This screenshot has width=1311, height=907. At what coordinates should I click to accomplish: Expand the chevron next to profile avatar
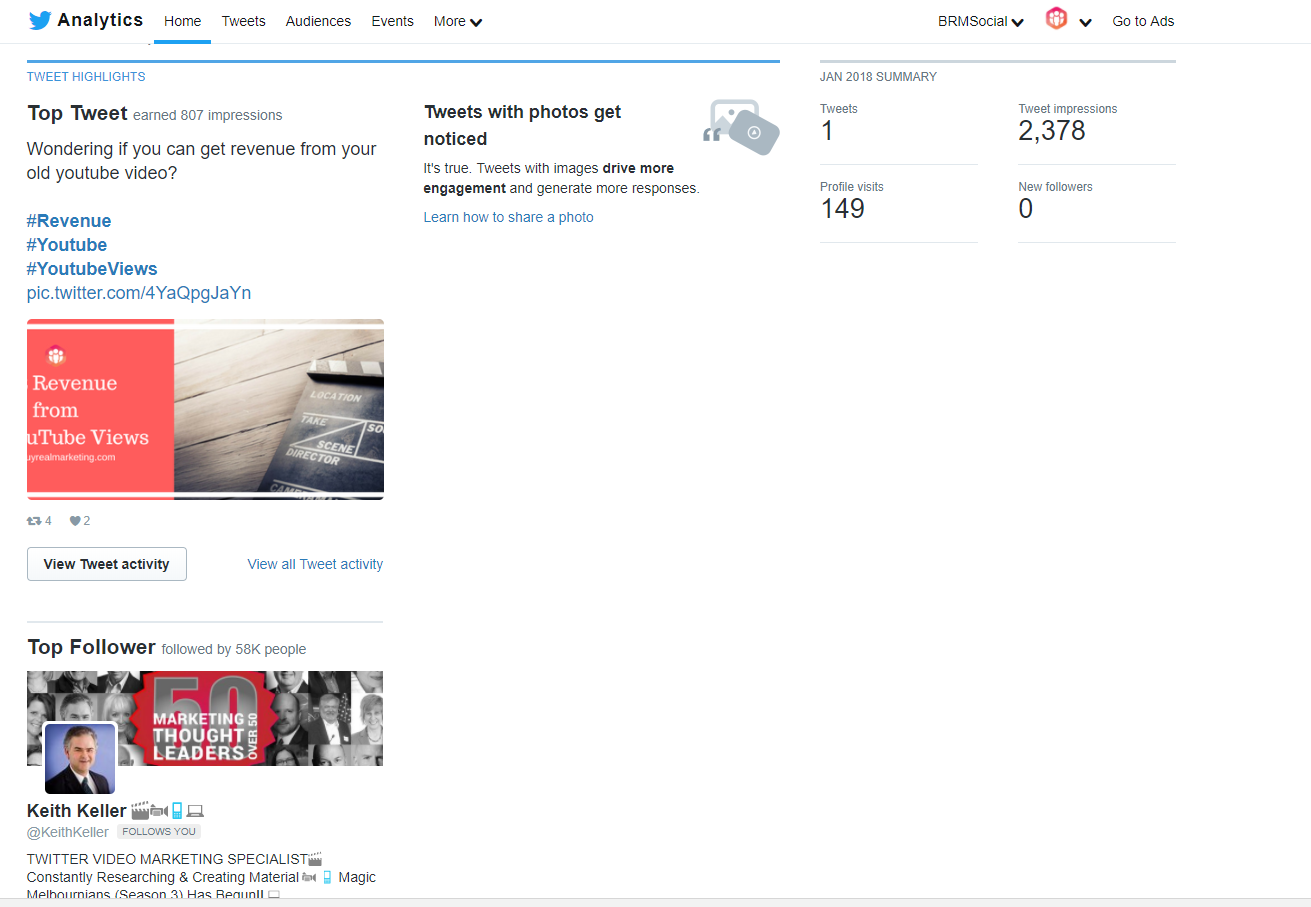pos(1085,22)
